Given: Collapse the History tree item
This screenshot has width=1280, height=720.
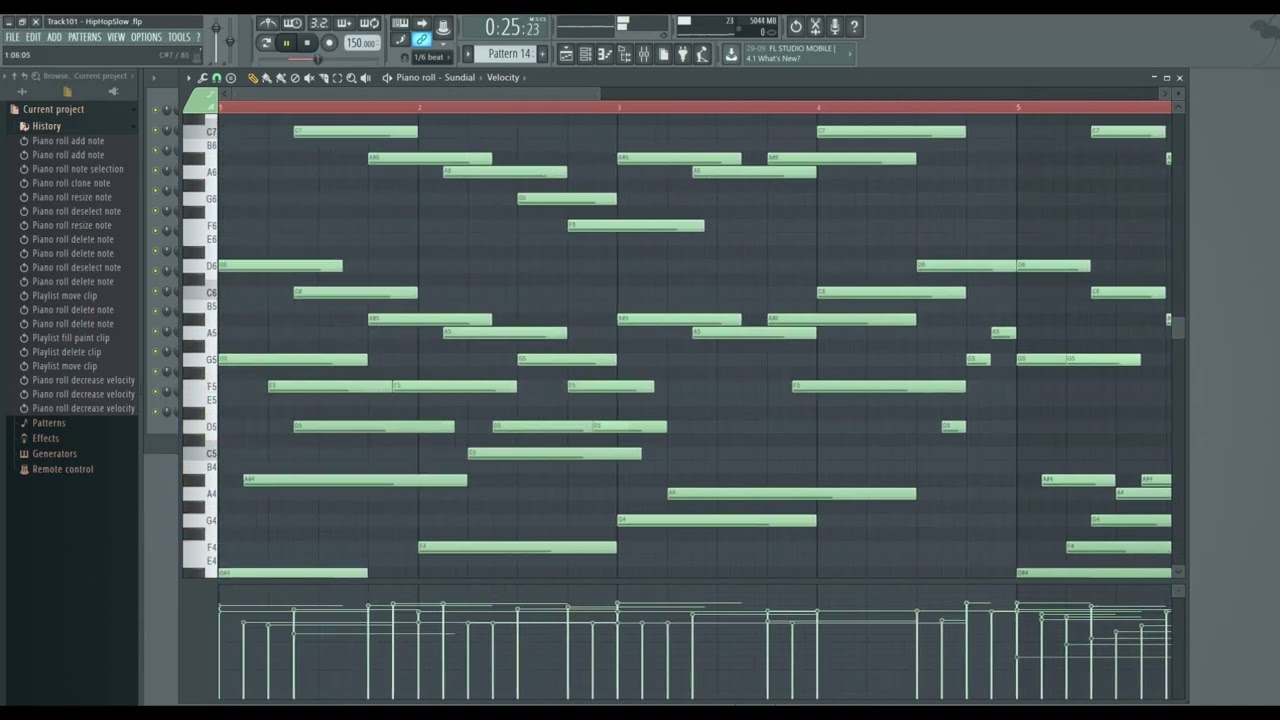Looking at the screenshot, I should (46, 126).
